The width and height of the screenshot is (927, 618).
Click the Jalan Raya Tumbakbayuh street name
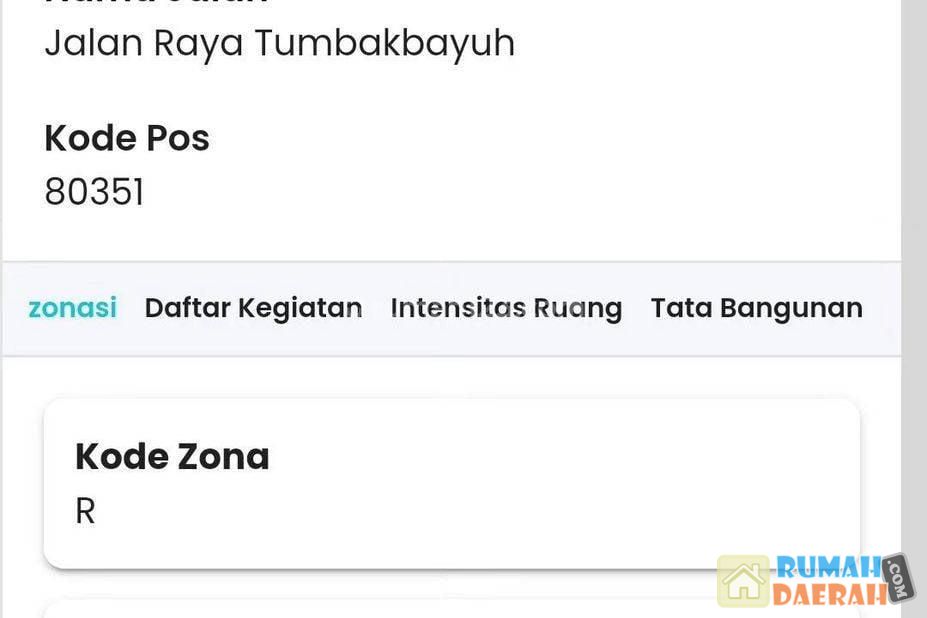[279, 43]
